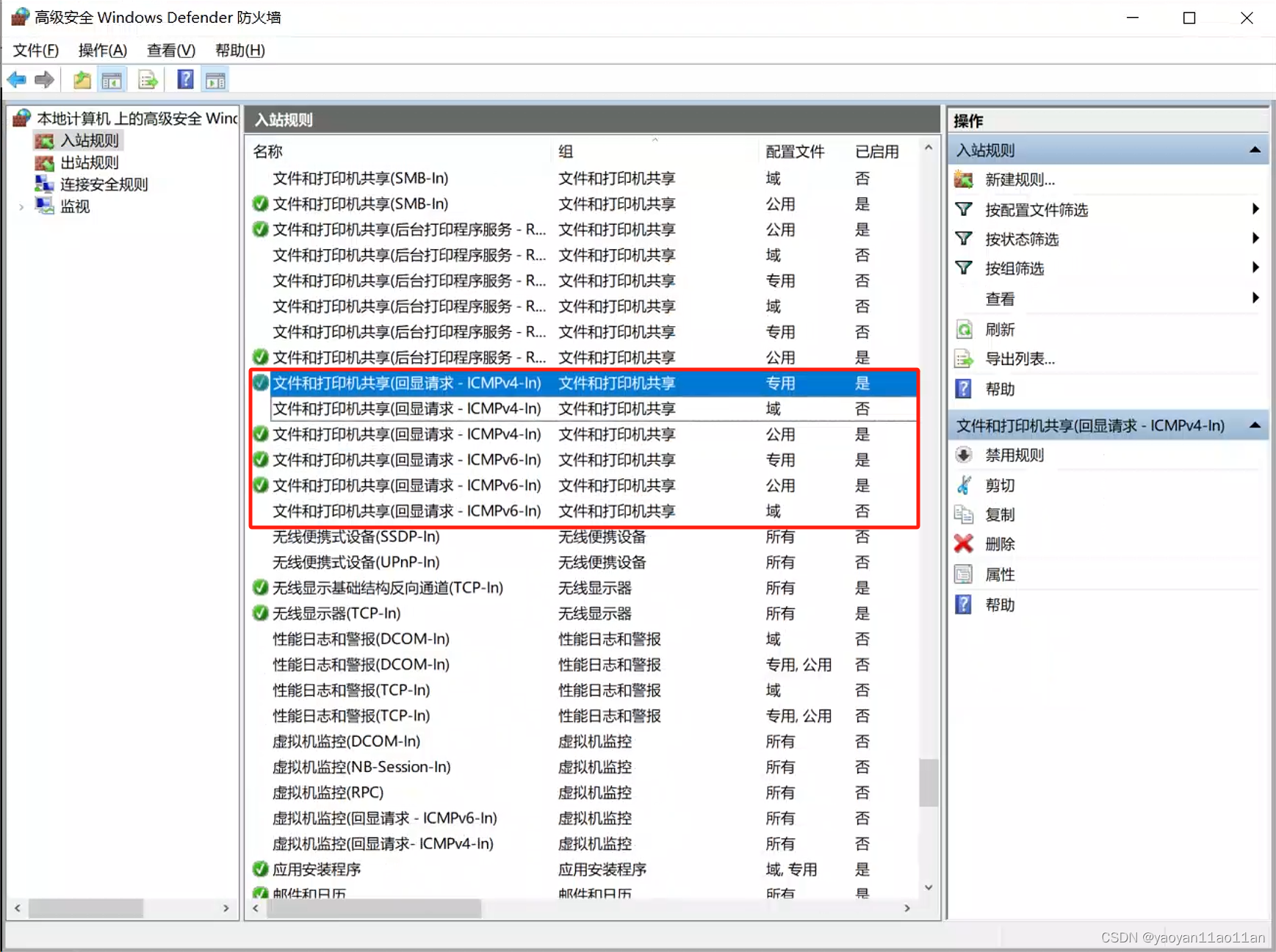Expand the 监视 tree node
The image size is (1276, 952).
(x=21, y=207)
